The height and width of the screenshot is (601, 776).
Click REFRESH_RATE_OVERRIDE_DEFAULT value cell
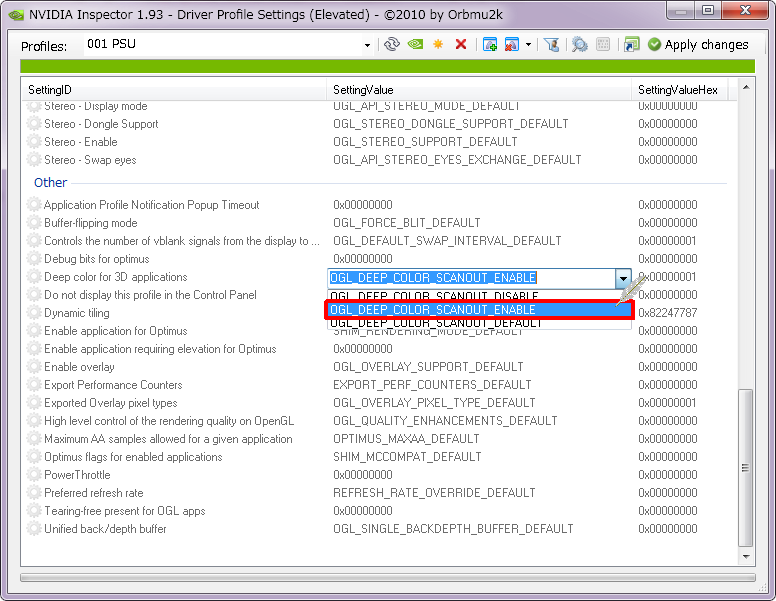pyautogui.click(x=434, y=493)
